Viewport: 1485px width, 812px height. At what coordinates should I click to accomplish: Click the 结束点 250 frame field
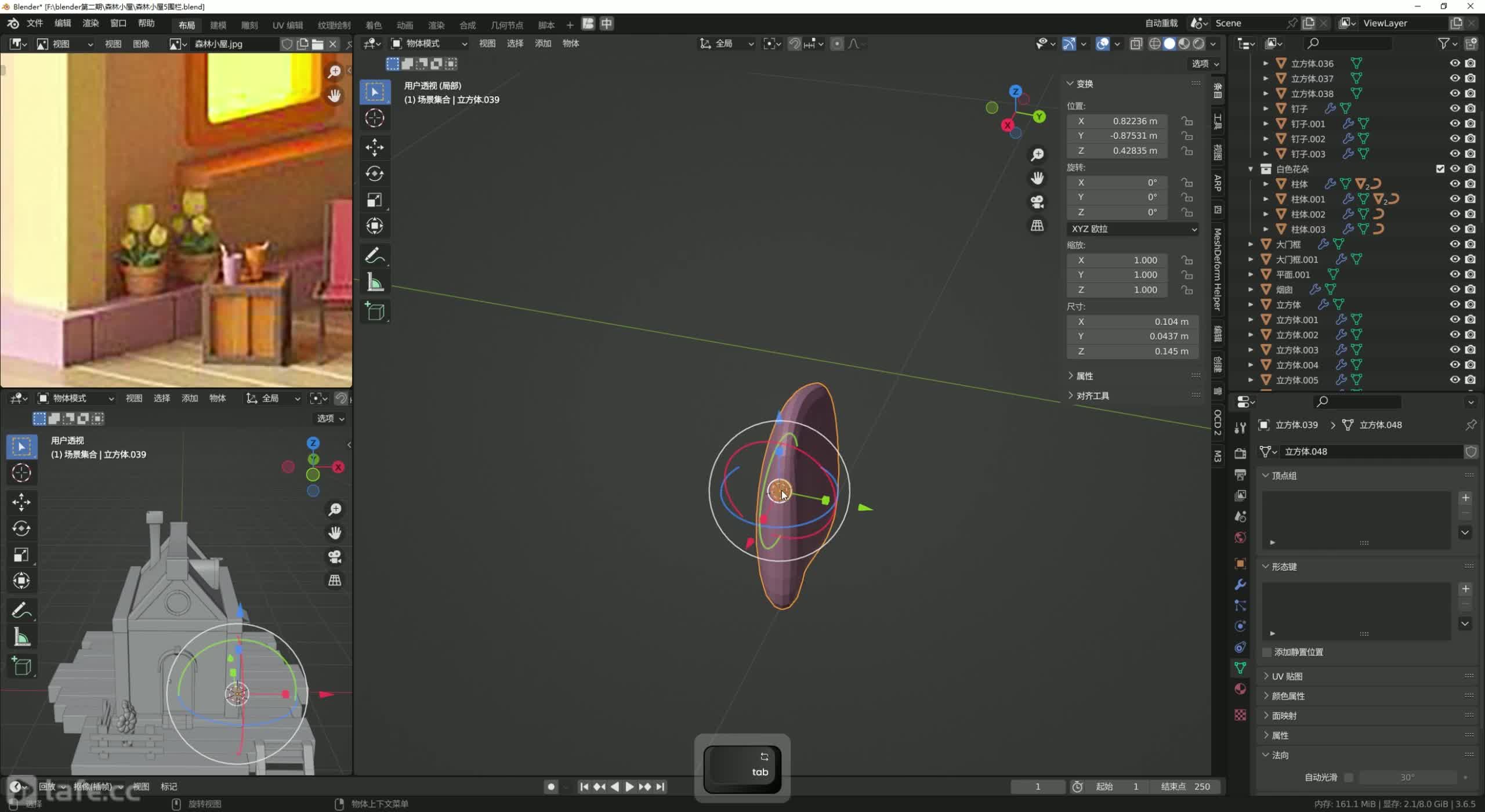pos(1186,787)
